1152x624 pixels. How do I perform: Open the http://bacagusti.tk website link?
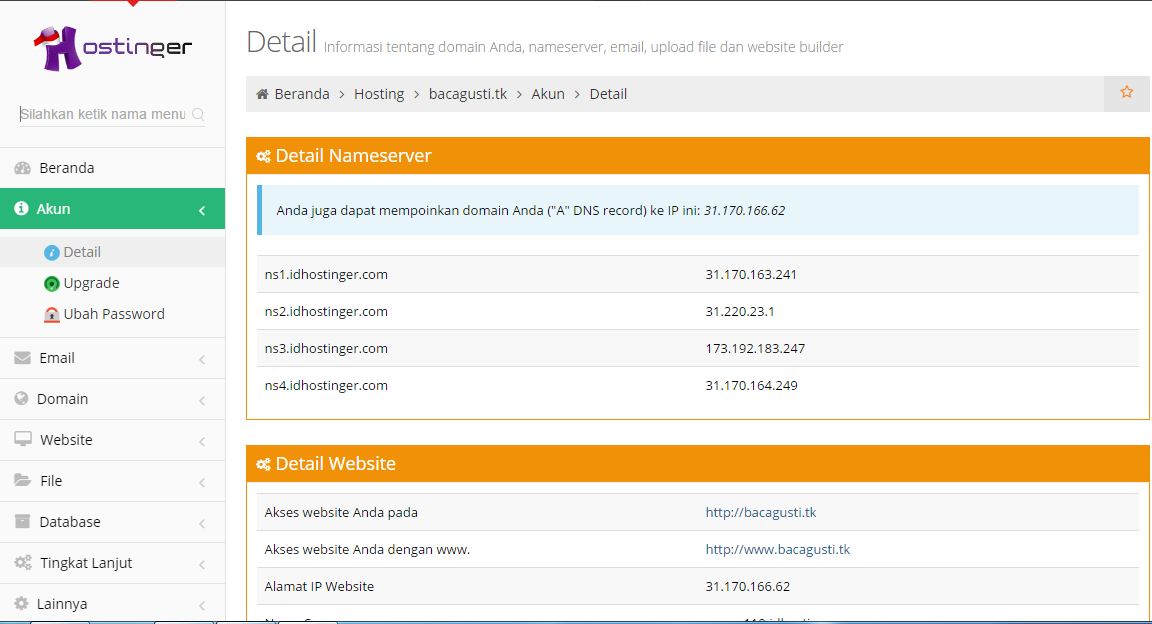tap(760, 511)
